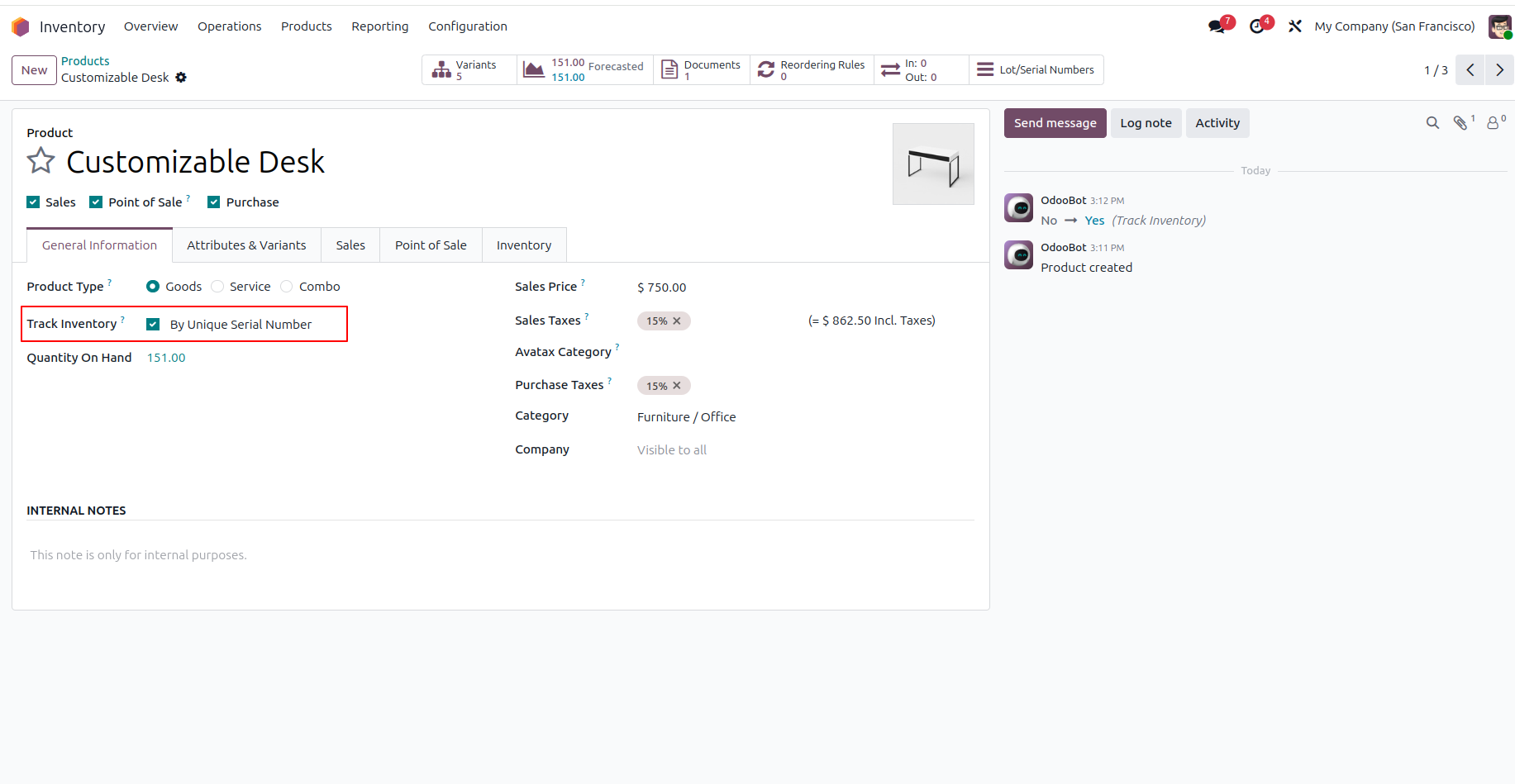Remove the 15% Purchase Taxes tag

[x=677, y=386]
